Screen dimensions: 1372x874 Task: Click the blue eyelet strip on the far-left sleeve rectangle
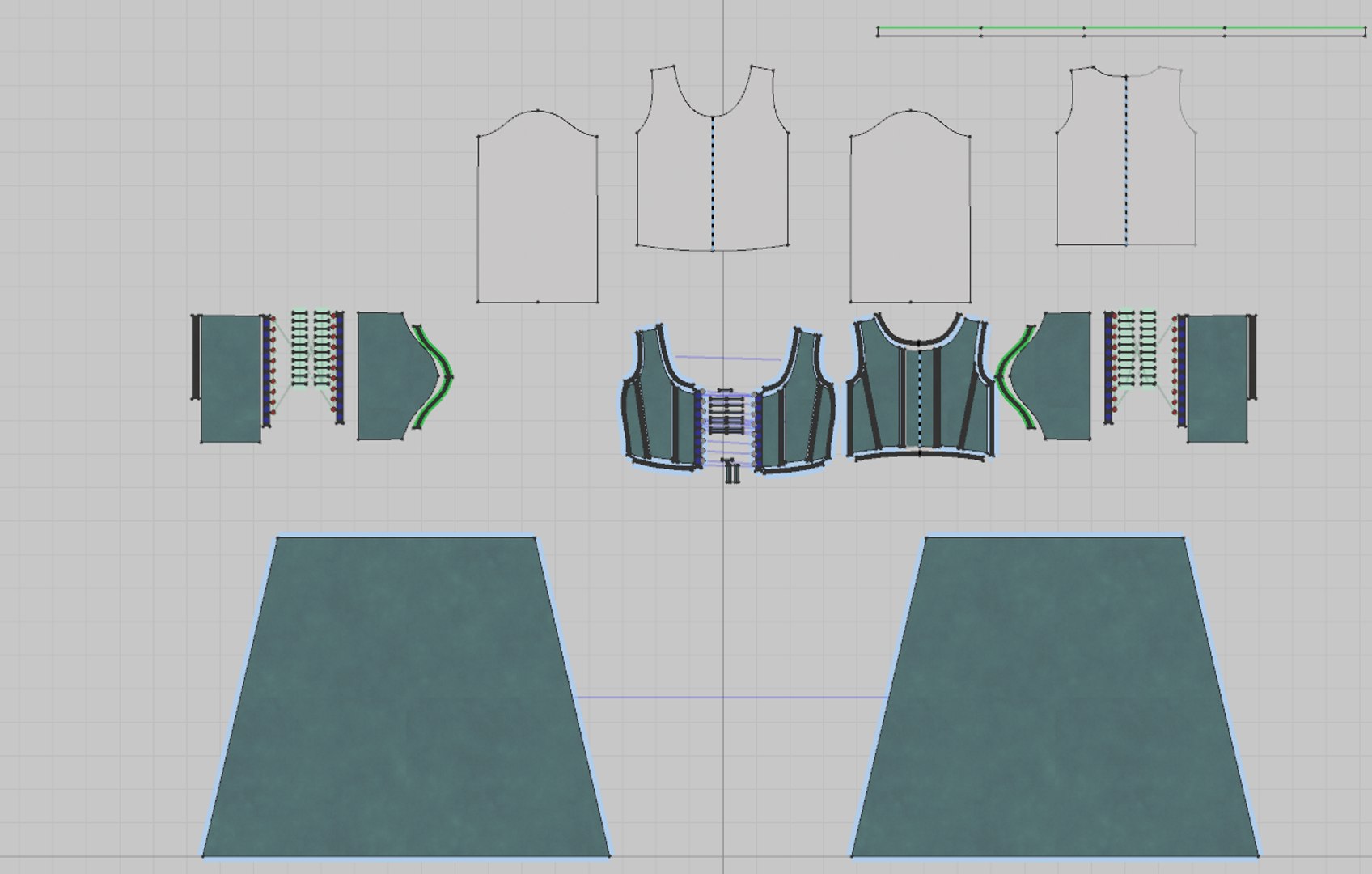[266, 371]
